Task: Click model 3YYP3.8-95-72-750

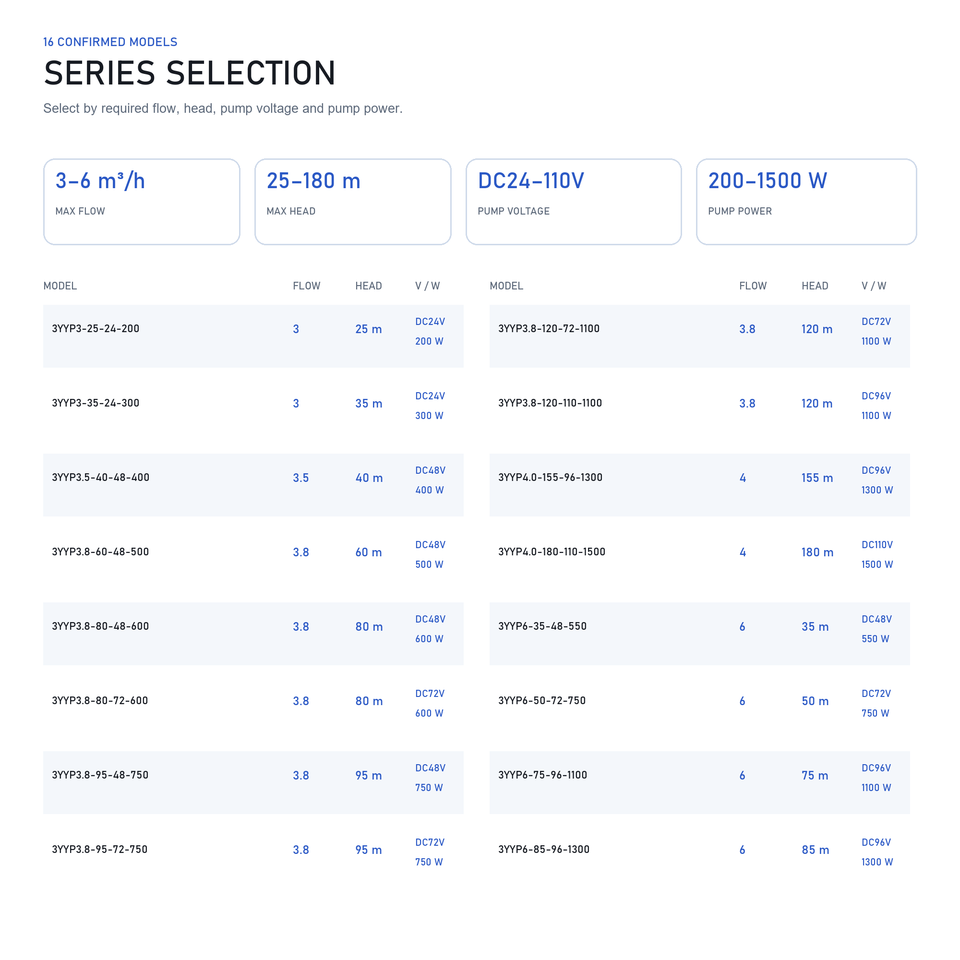Action: (253, 857)
